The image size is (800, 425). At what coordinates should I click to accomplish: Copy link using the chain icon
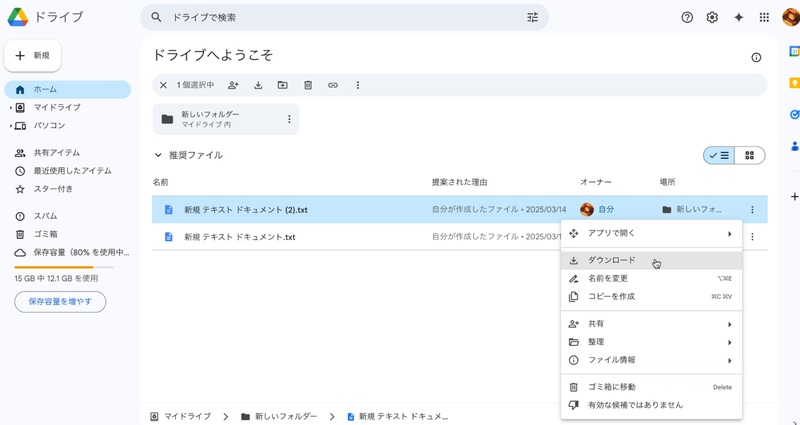(333, 85)
